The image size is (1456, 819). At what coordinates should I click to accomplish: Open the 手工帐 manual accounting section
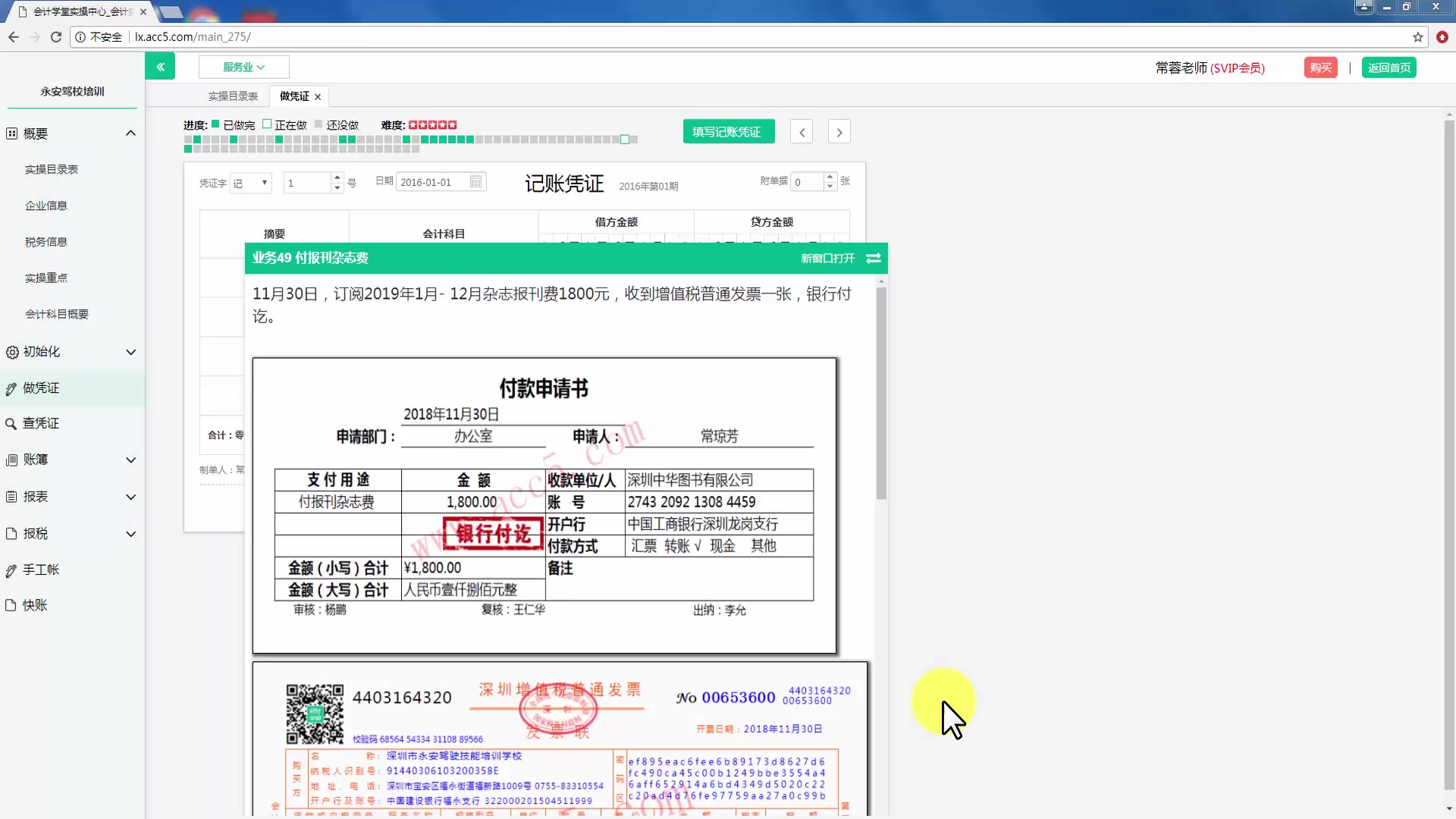[42, 570]
